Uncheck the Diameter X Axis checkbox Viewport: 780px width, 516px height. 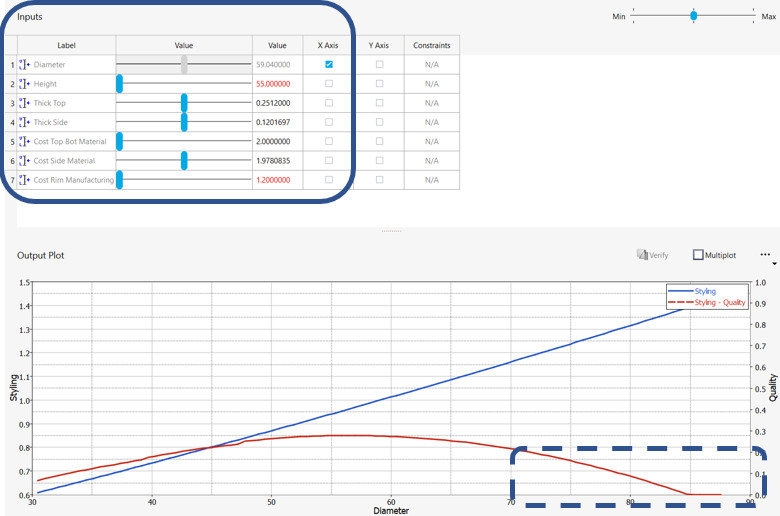329,65
